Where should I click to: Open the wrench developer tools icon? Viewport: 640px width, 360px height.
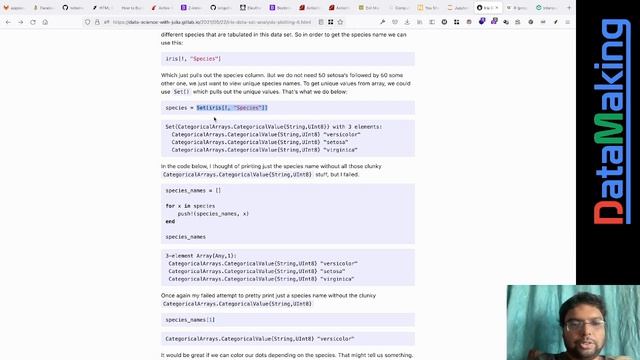pos(382,22)
